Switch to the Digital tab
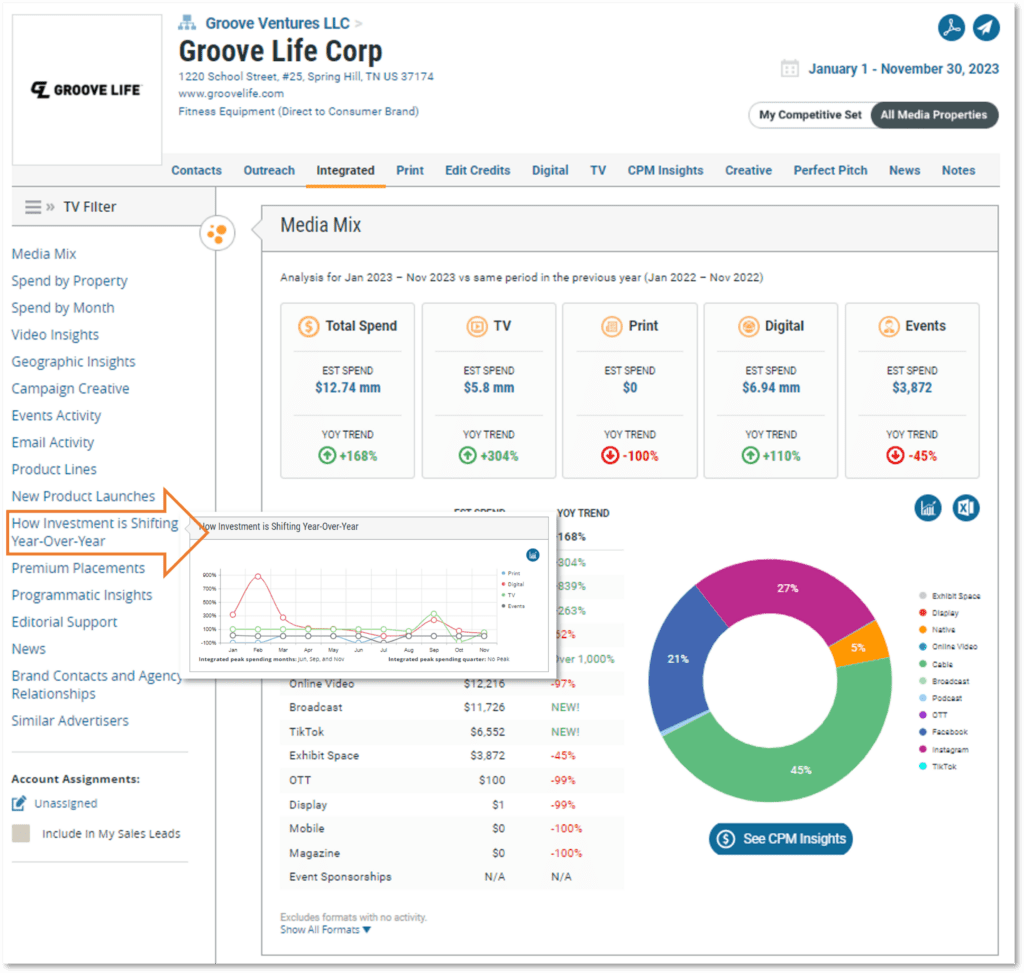The height and width of the screenshot is (973, 1024). click(550, 170)
